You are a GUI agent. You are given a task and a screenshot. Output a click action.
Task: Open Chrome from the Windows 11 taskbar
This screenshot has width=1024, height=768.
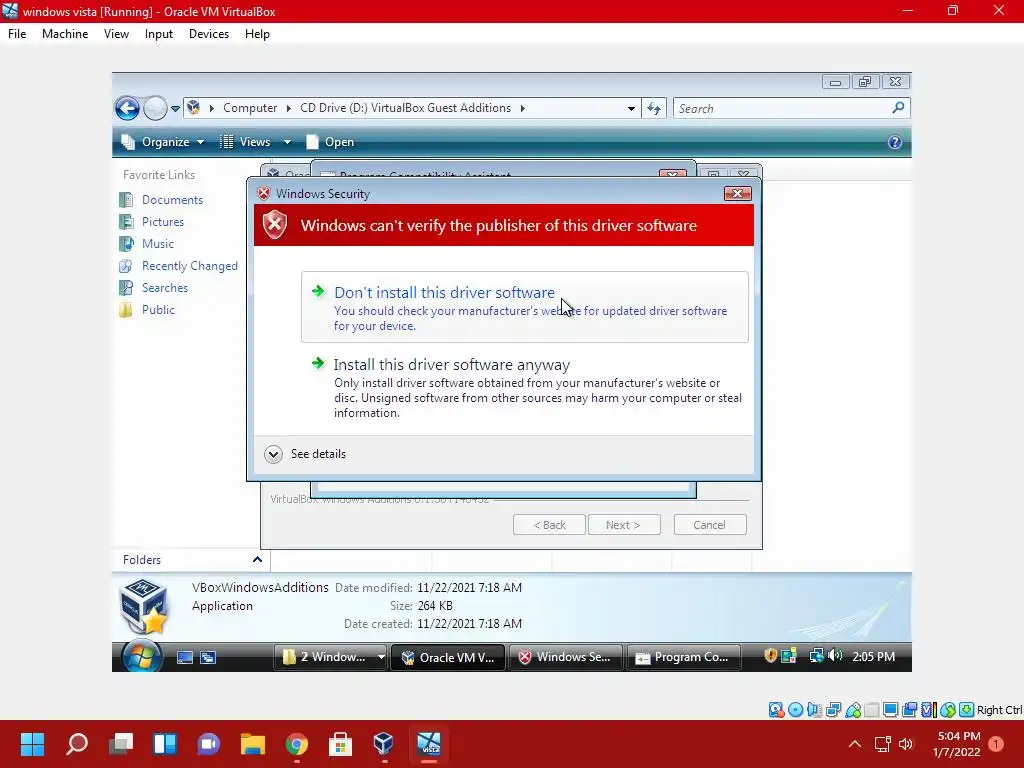coord(296,744)
